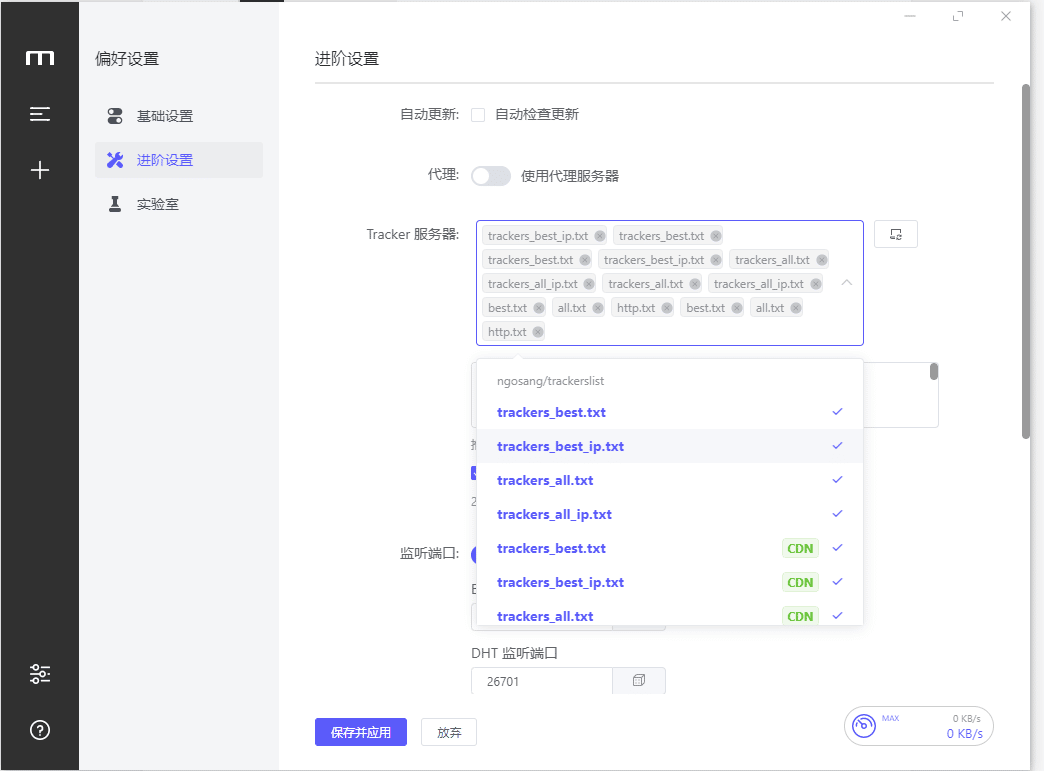Screen dimensions: 1044x771
Task: Deselect highlighted trackers_best_ip.txt option in dropdown
Action: (x=670, y=446)
